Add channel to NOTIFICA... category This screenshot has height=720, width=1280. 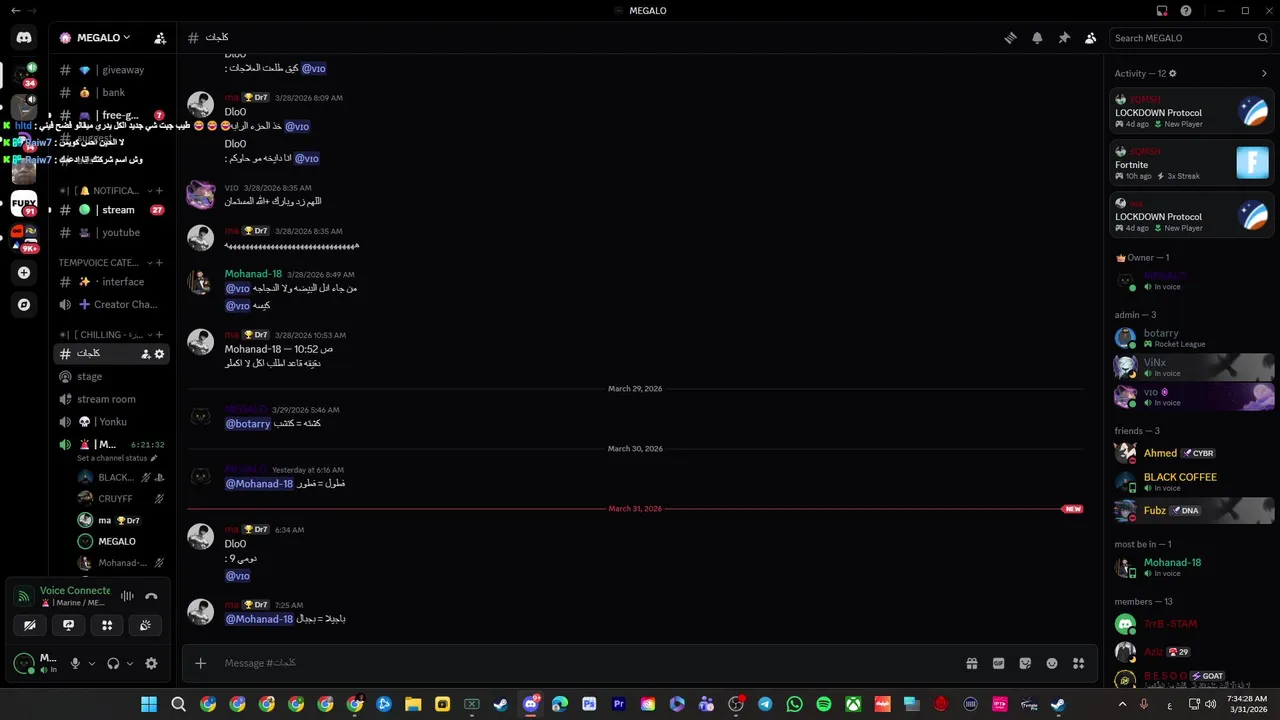point(159,190)
